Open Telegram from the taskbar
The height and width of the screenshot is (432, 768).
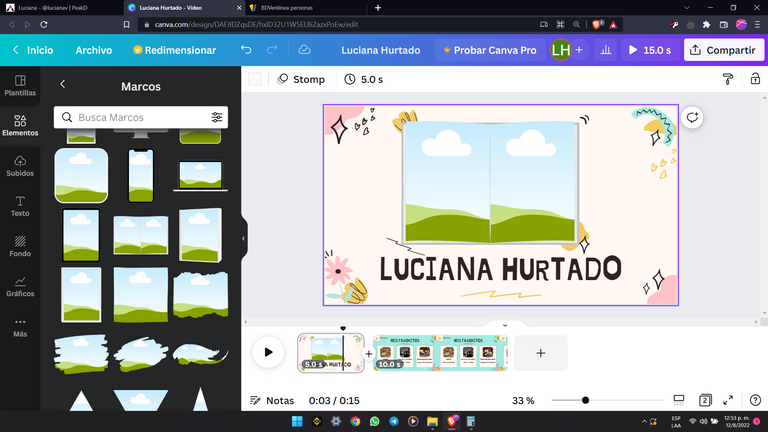394,421
